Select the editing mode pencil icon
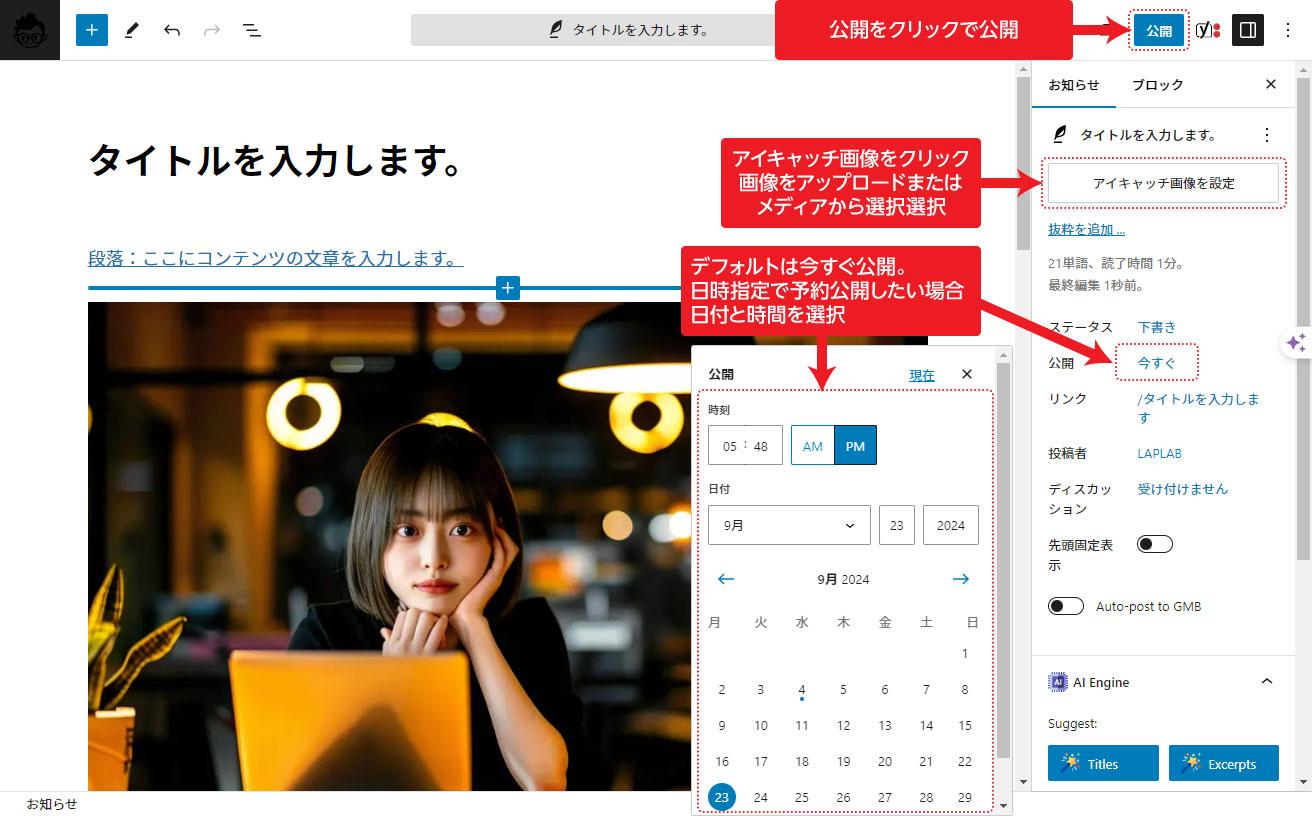Viewport: 1312px width, 816px height. point(133,30)
